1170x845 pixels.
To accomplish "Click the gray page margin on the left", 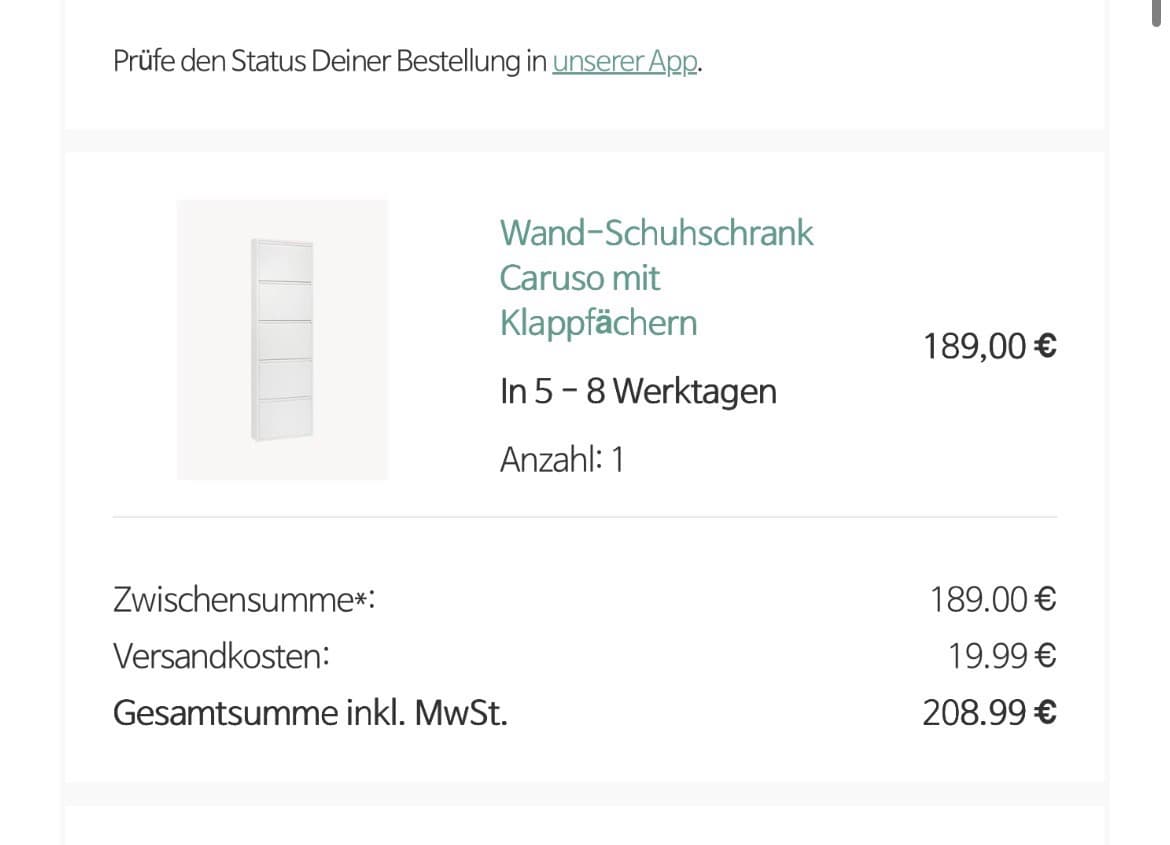I will point(30,420).
